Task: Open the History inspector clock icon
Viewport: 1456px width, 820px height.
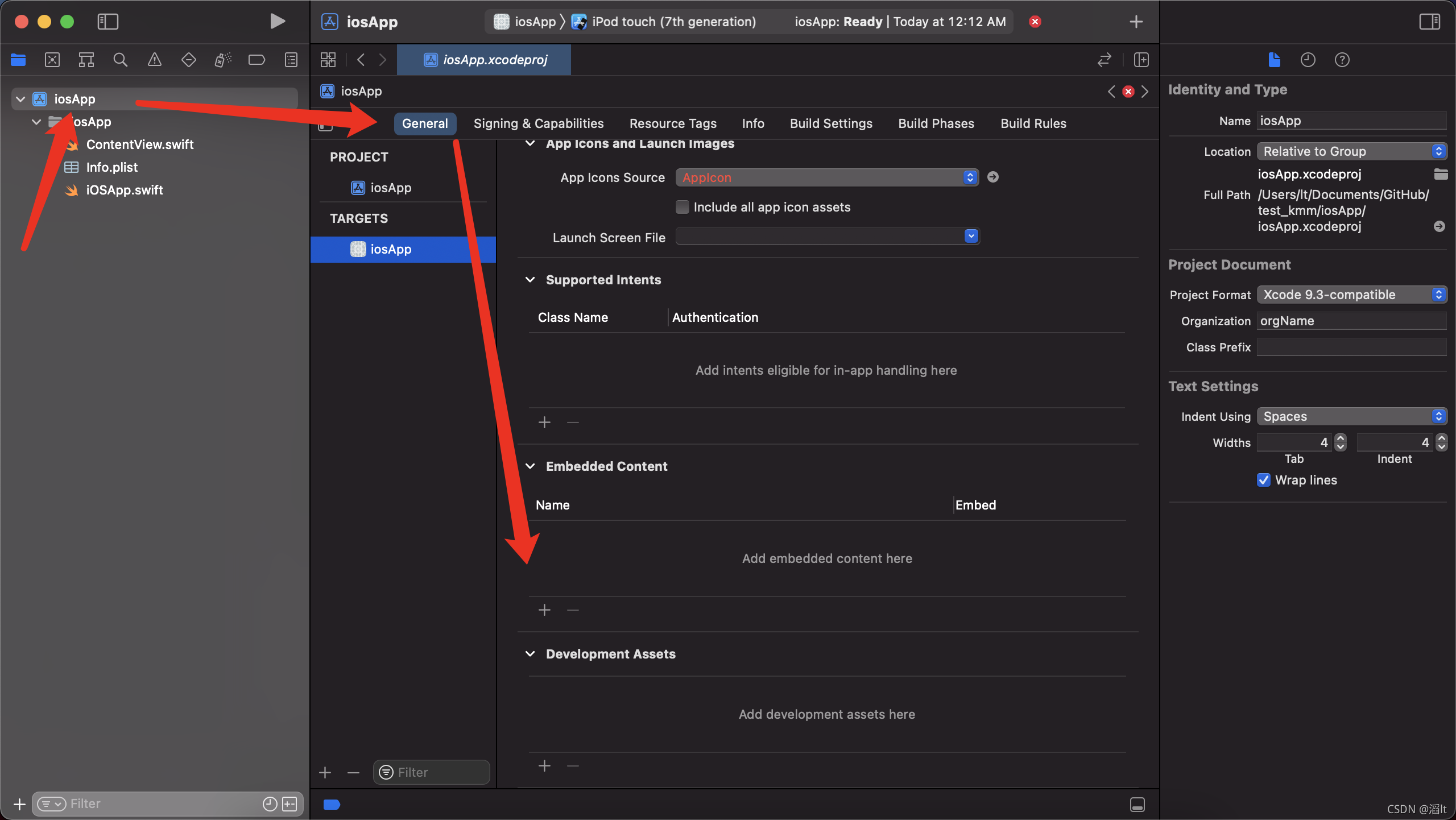Action: 1308,60
